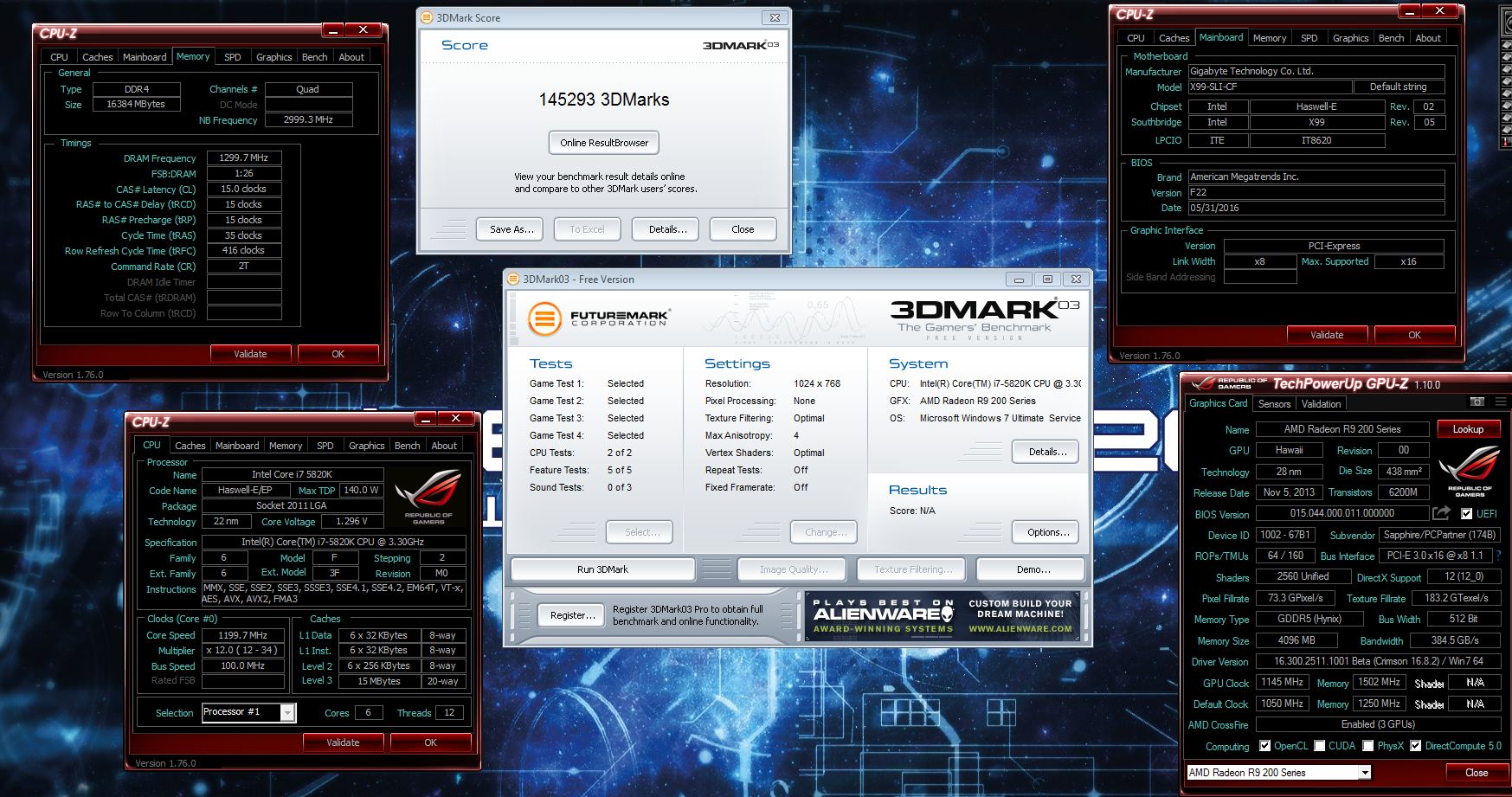Click Validate in the CPU-Z Memory window

point(250,354)
